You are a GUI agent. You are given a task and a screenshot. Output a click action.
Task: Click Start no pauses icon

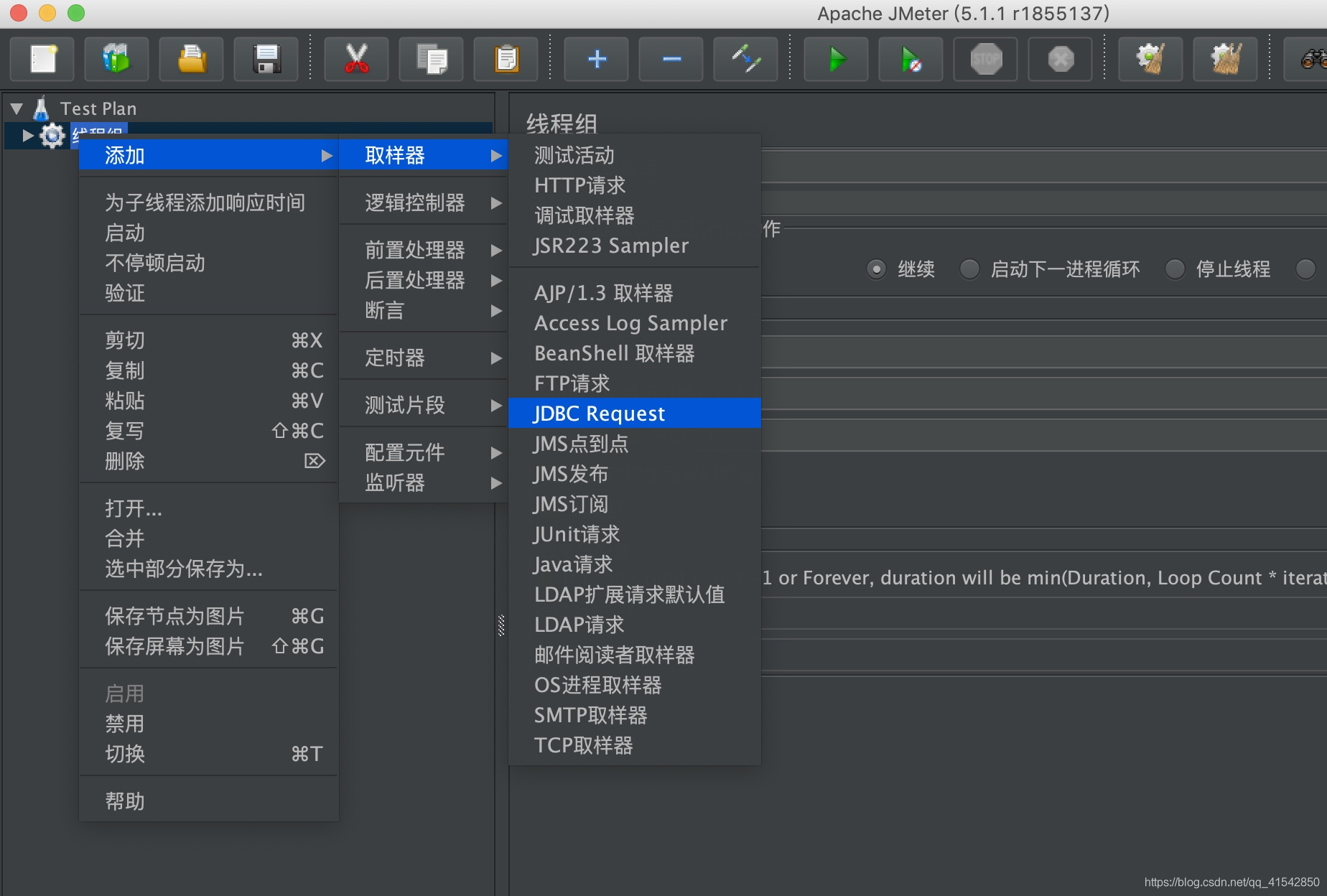tap(911, 59)
